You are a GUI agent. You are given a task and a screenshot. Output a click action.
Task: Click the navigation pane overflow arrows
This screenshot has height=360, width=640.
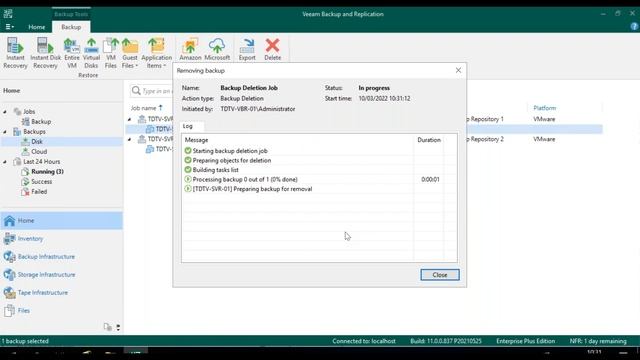pos(118,327)
